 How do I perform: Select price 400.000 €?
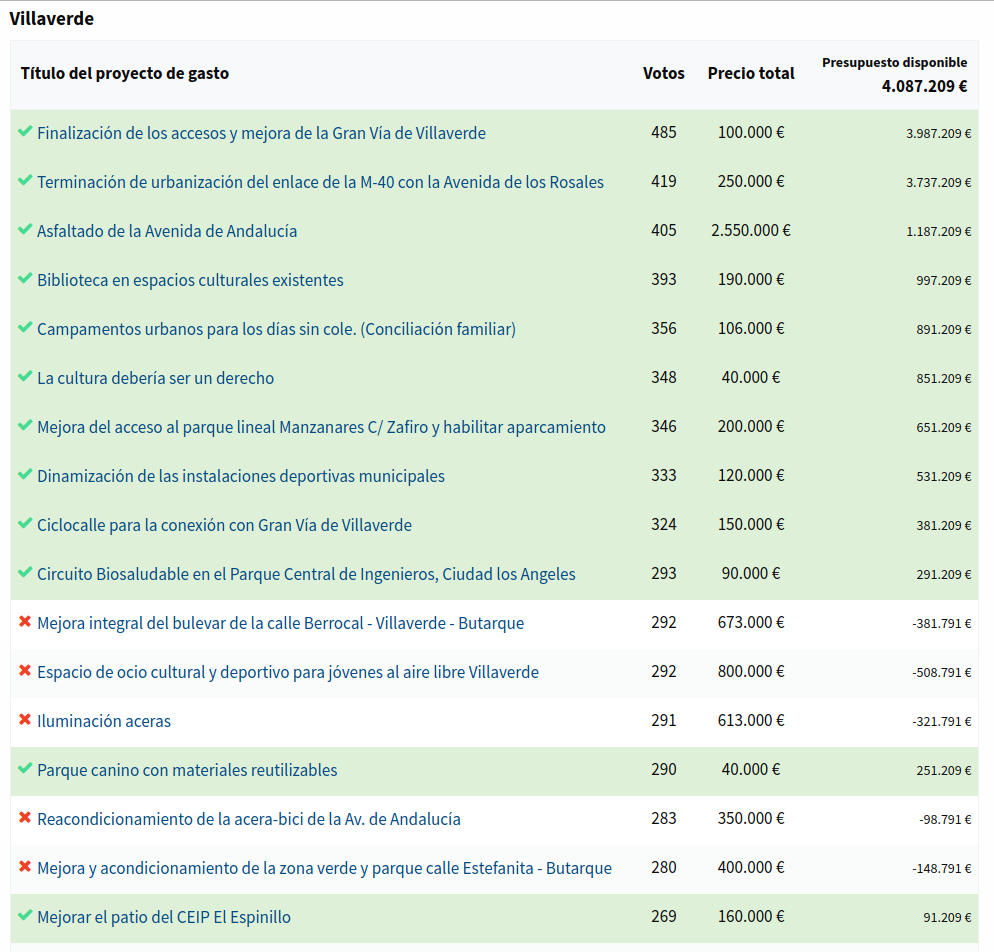click(x=751, y=868)
